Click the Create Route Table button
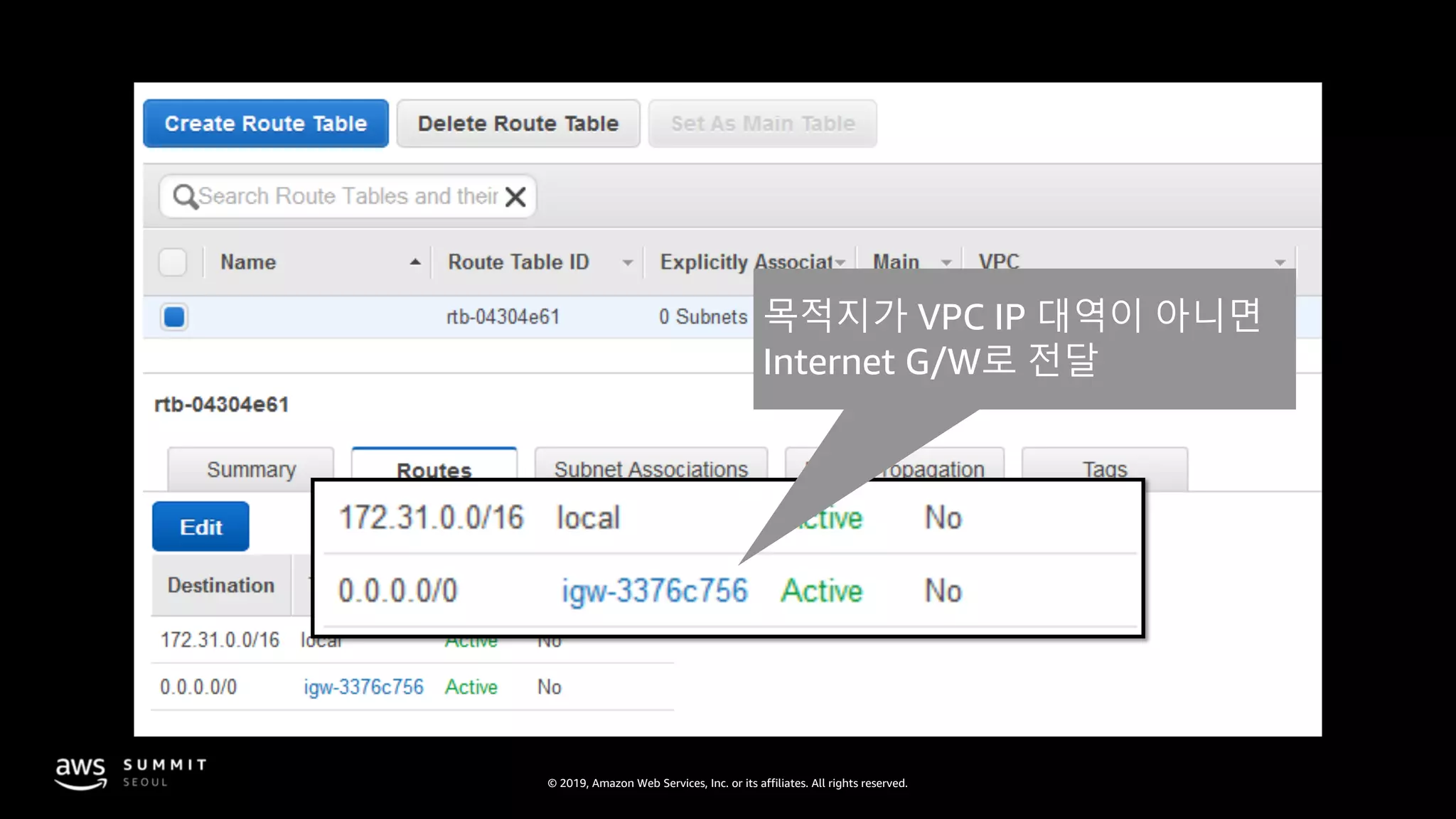This screenshot has width=1456, height=819. tap(266, 124)
